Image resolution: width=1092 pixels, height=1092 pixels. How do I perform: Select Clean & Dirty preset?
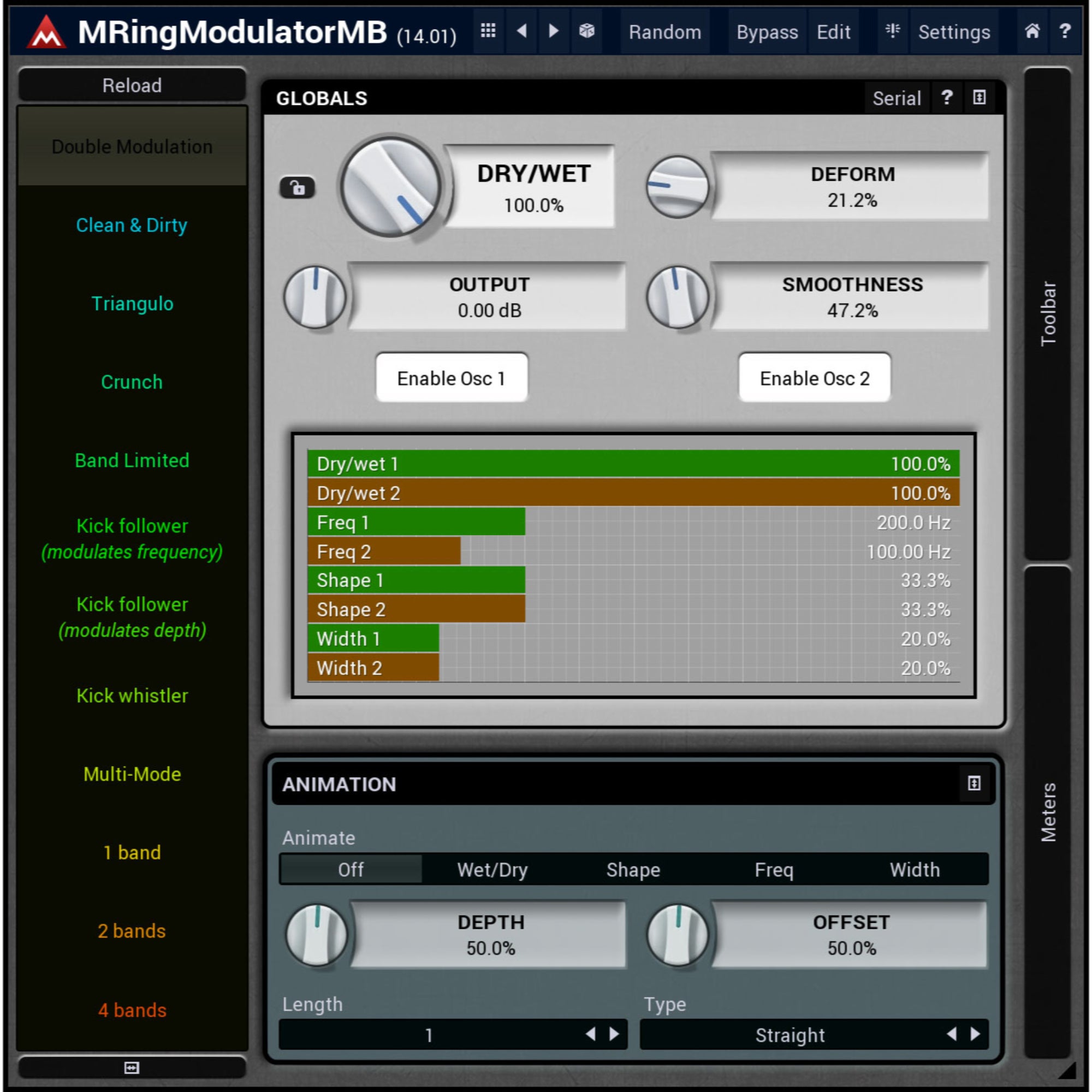tap(132, 225)
